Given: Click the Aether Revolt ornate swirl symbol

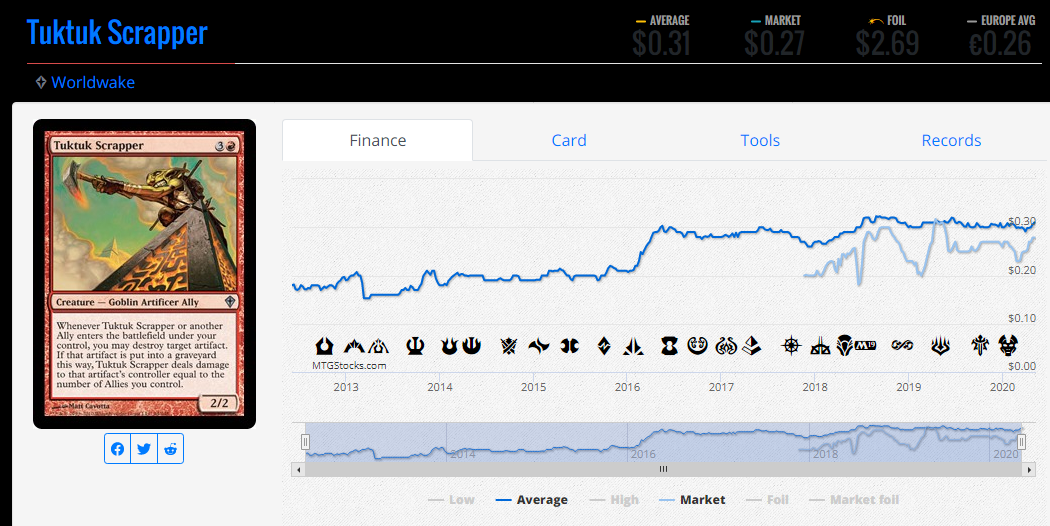Looking at the screenshot, I should pos(726,346).
